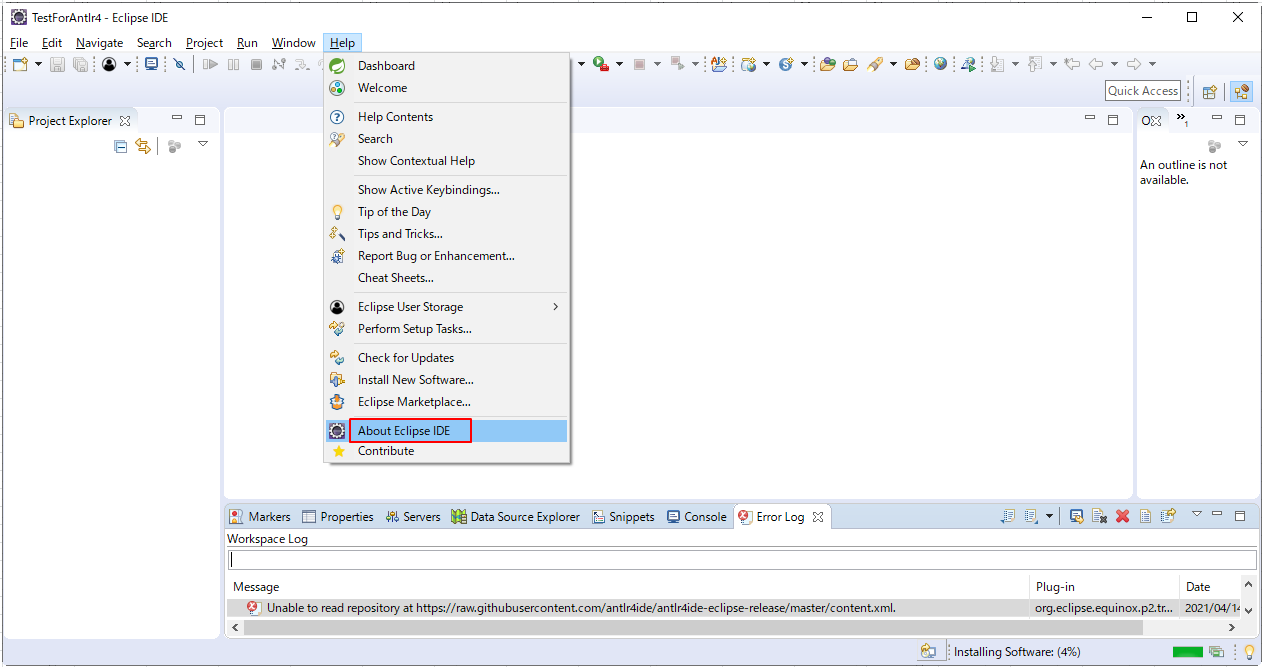The image size is (1262, 667).
Task: Click the Open Perspective icon at top right
Action: tap(1210, 90)
